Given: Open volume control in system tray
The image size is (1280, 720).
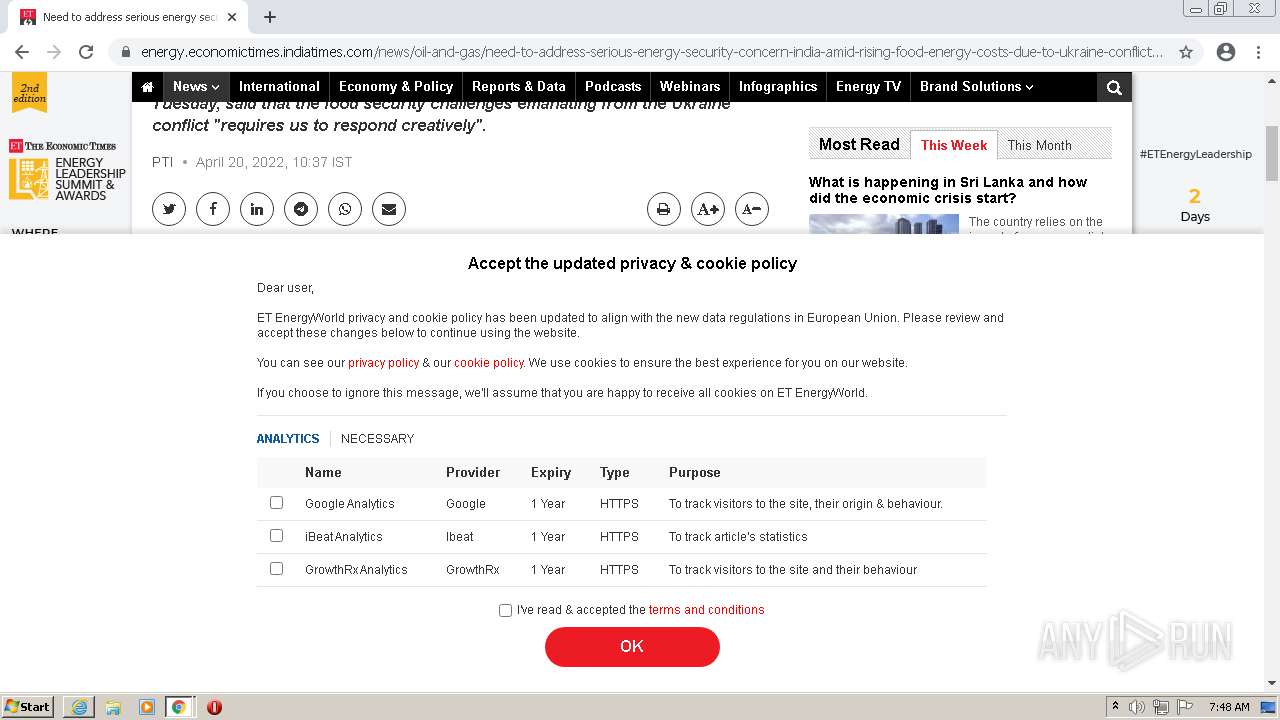Looking at the screenshot, I should [1137, 707].
